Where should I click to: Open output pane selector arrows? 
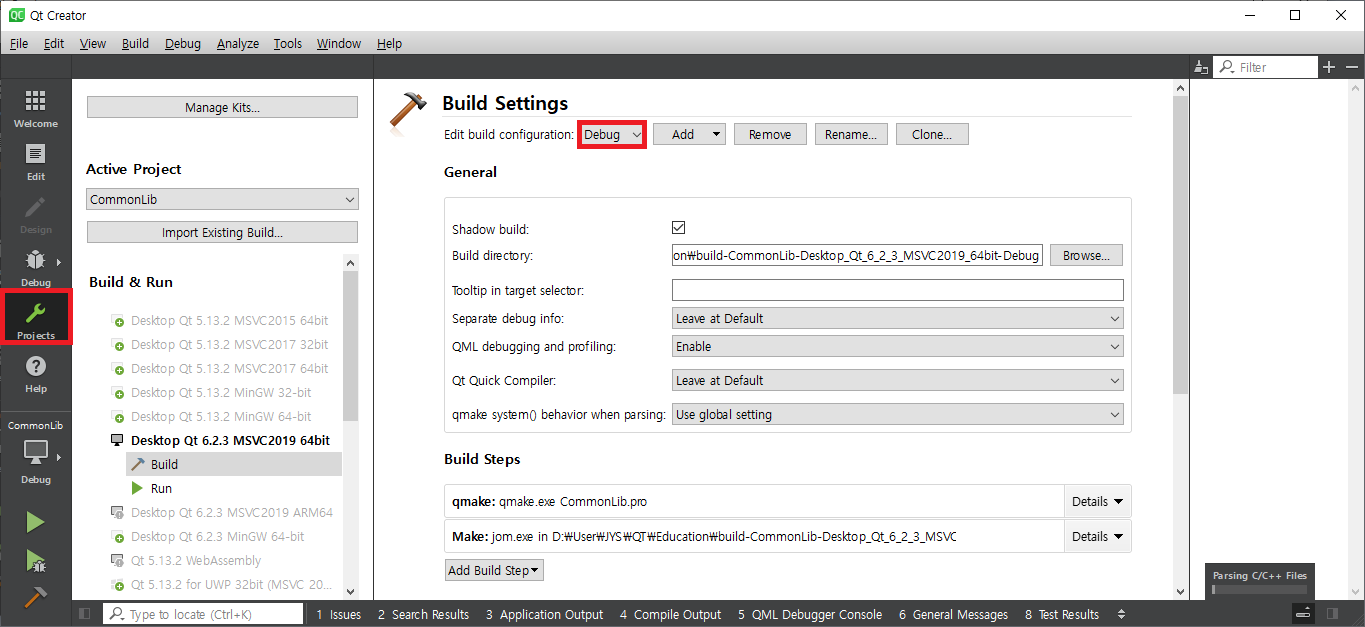pos(1121,614)
